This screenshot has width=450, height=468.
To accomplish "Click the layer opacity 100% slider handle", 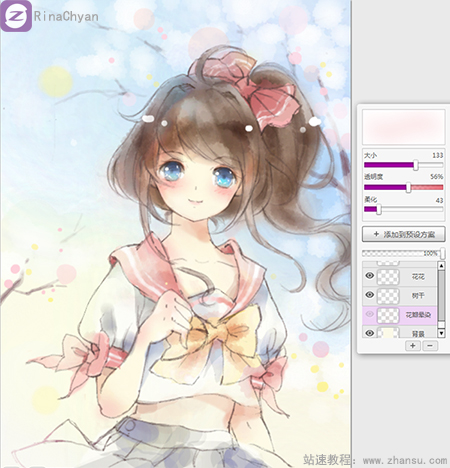I will click(442, 254).
